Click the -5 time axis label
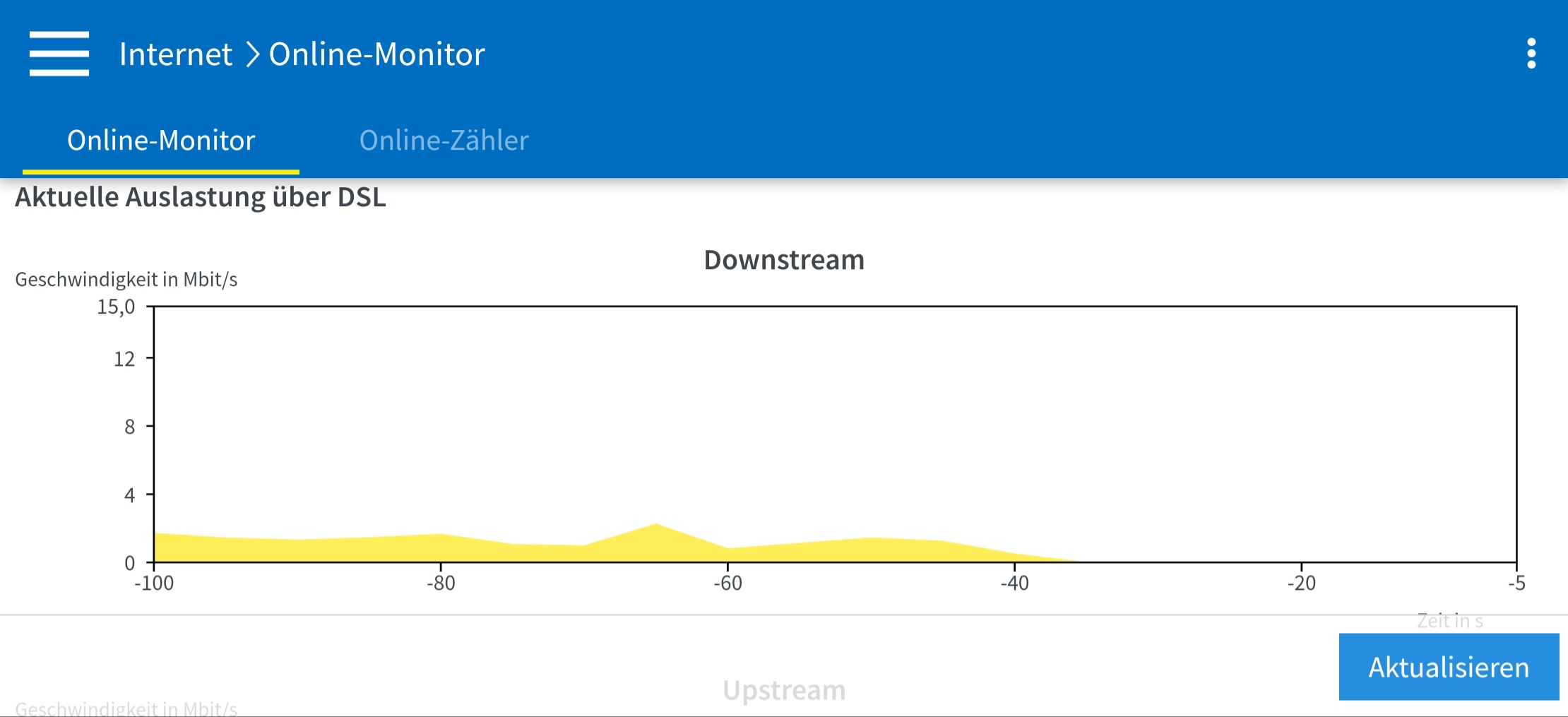The height and width of the screenshot is (717, 1568). coord(1516,583)
